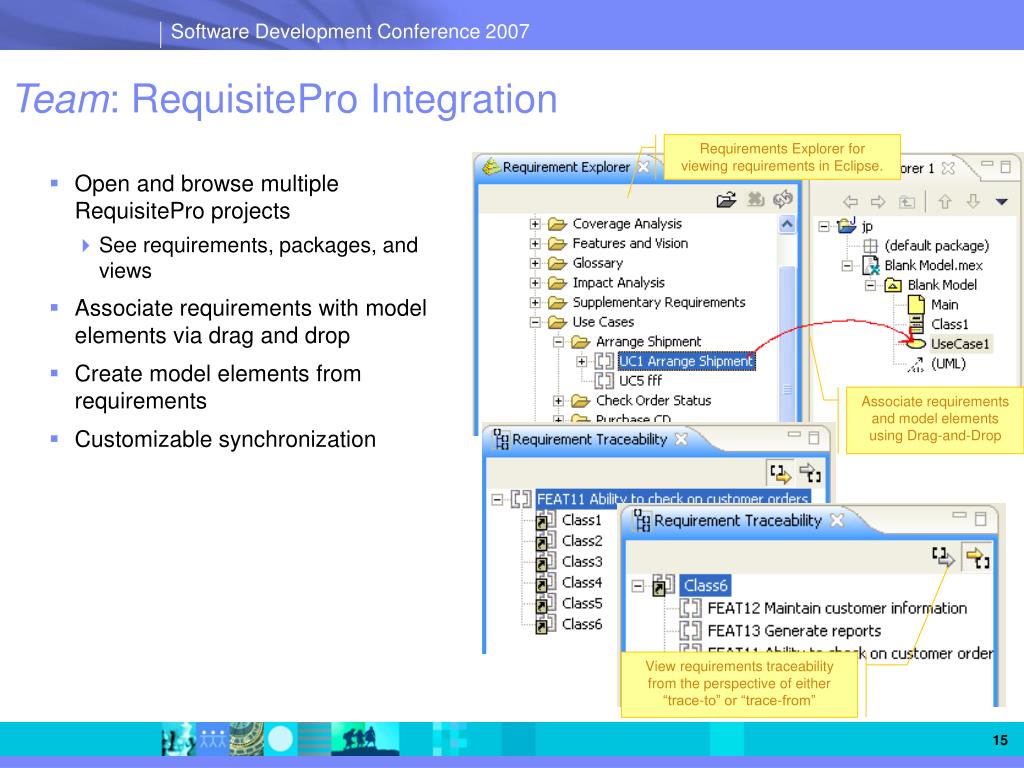
Task: Click the Blank Model package icon
Action: [x=893, y=285]
